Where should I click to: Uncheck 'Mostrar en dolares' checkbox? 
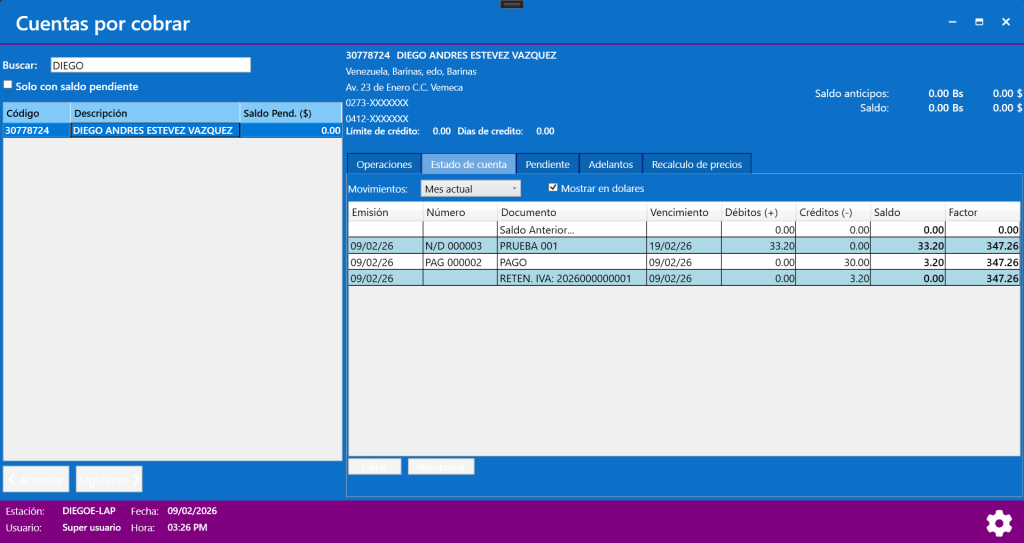pos(553,187)
